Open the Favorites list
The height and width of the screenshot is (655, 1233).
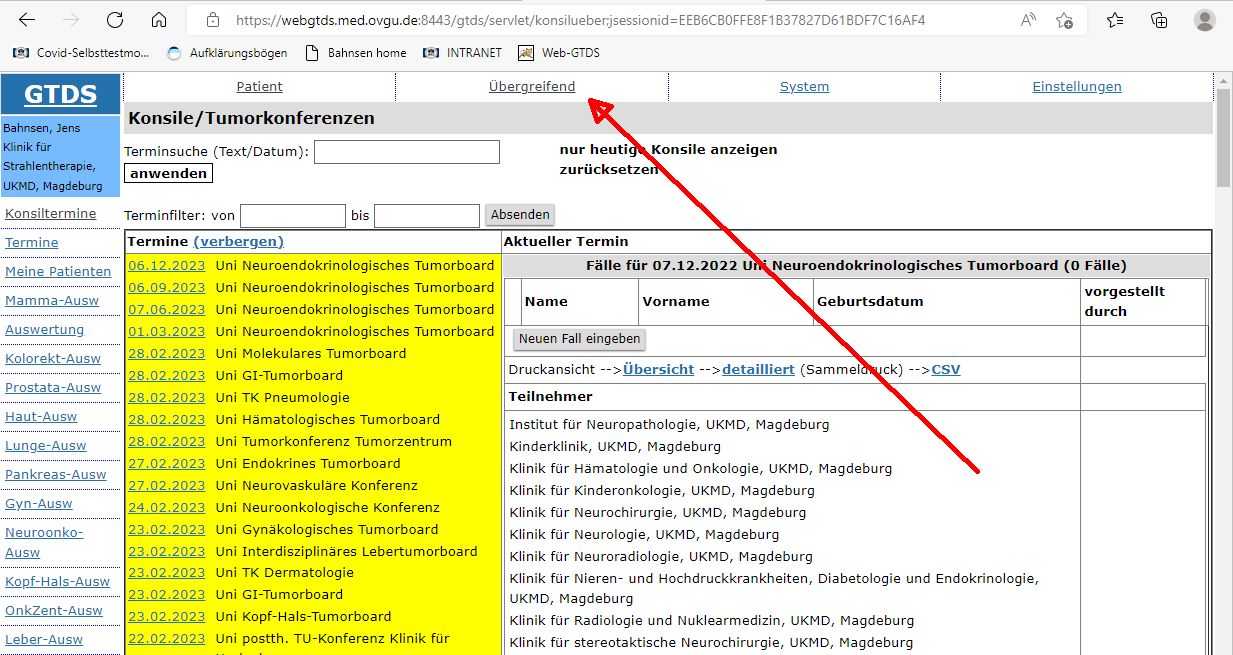[1115, 19]
